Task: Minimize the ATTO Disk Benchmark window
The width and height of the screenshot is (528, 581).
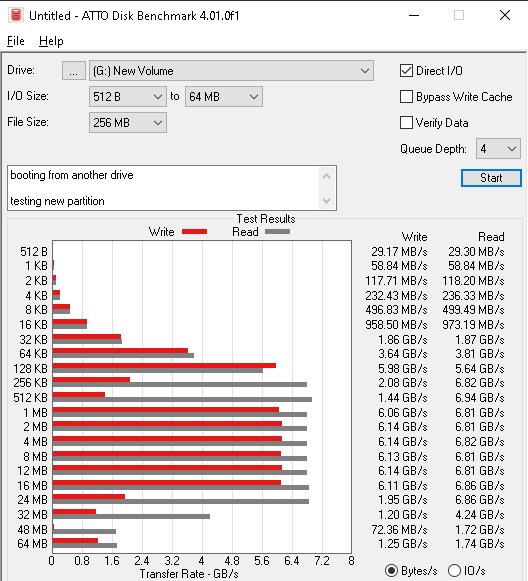Action: pos(414,15)
